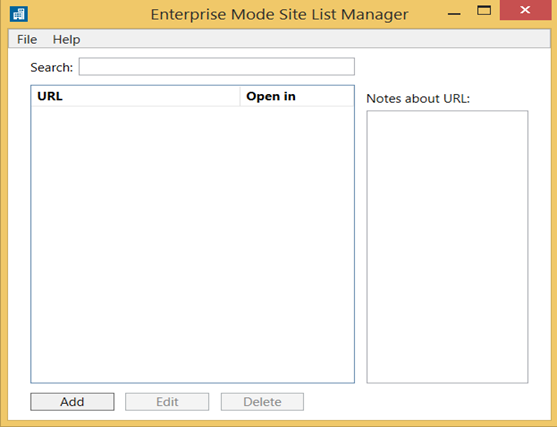This screenshot has width=557, height=427.
Task: Click the Enterprise Mode app icon in title bar
Action: click(x=18, y=14)
